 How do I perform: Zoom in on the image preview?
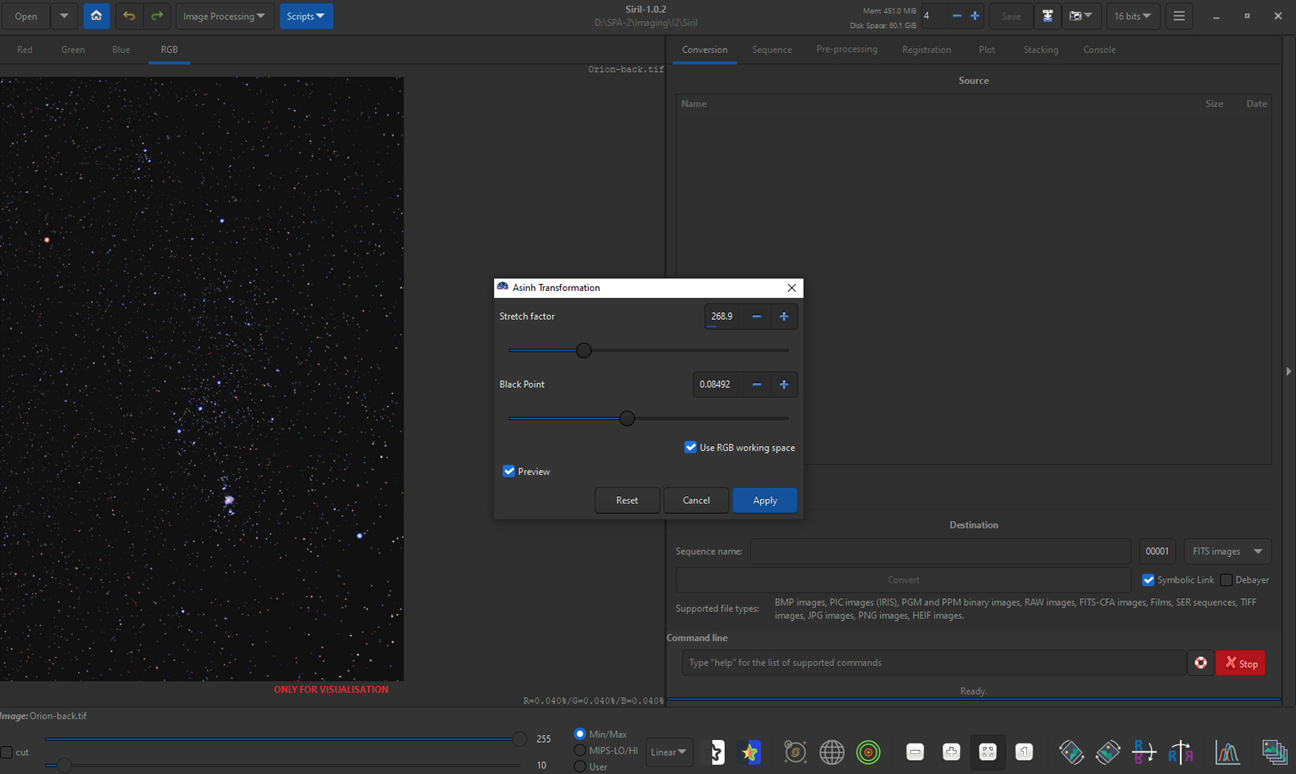click(951, 751)
